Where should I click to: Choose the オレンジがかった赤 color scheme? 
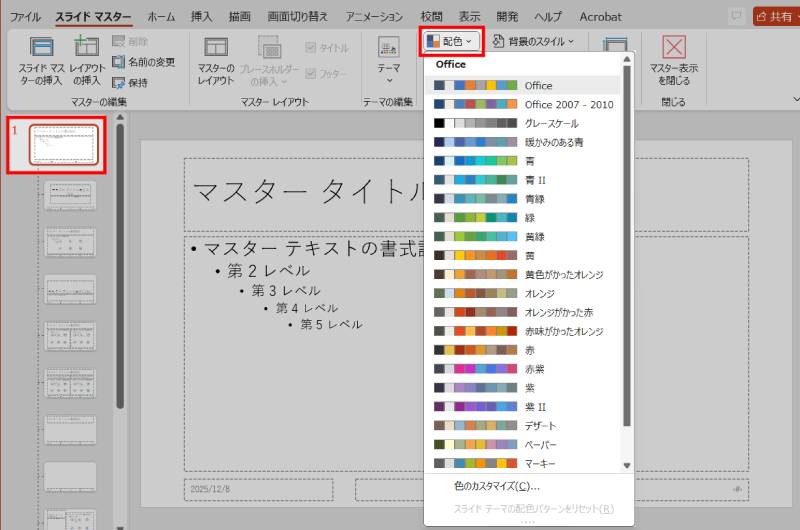(522, 312)
